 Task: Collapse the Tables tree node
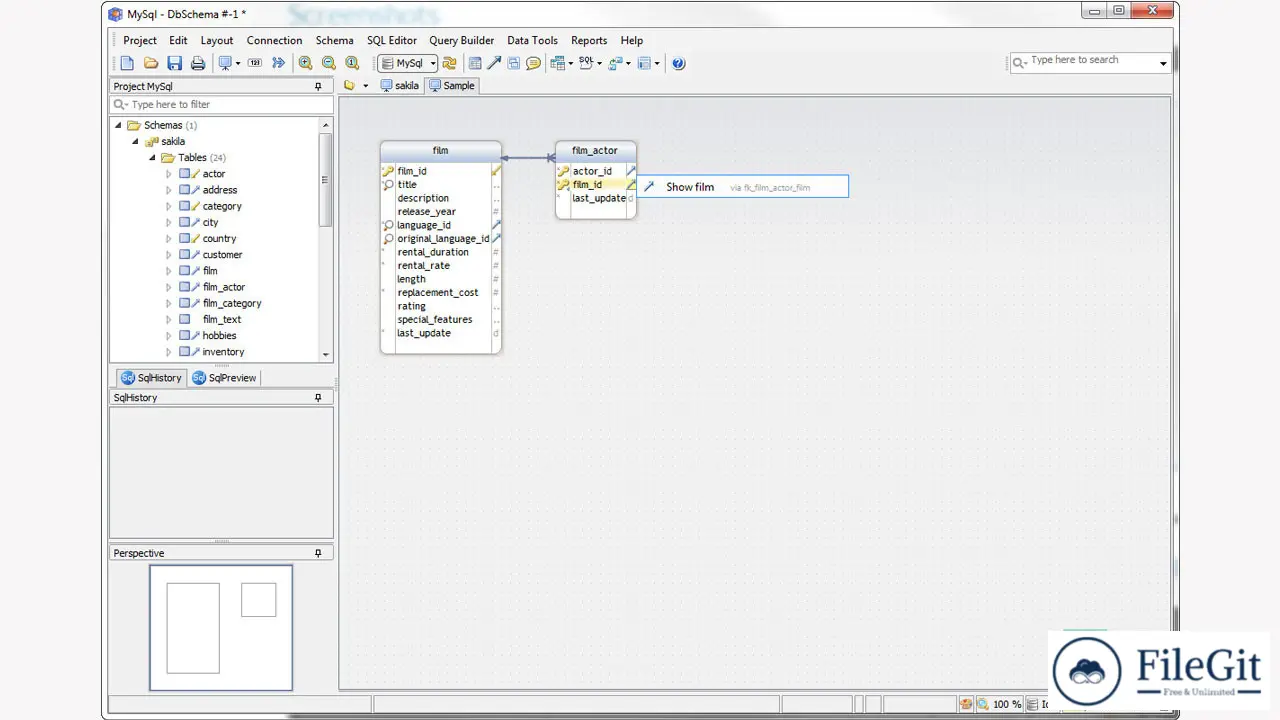153,158
